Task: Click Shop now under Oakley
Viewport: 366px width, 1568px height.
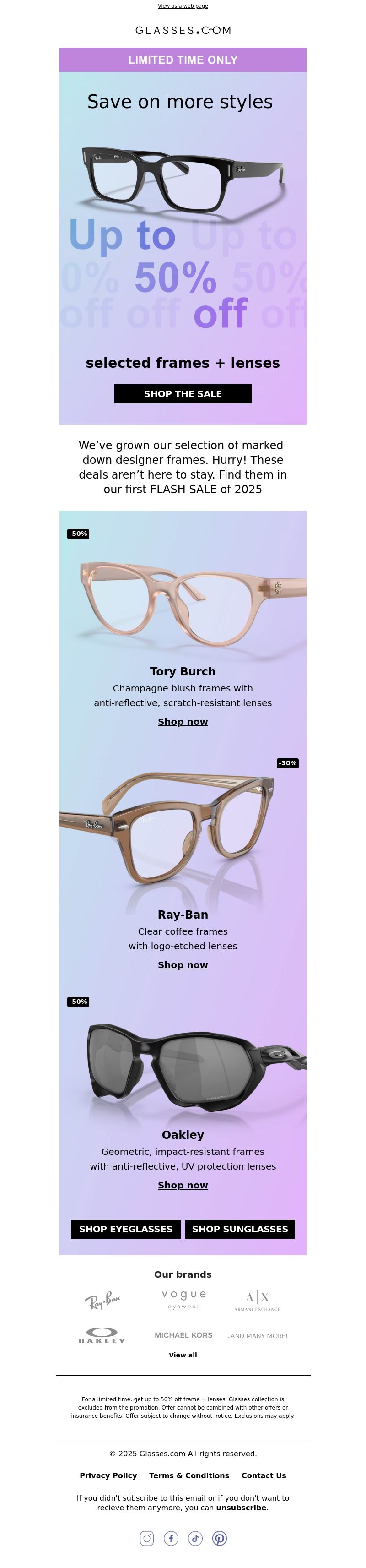Action: click(183, 1185)
